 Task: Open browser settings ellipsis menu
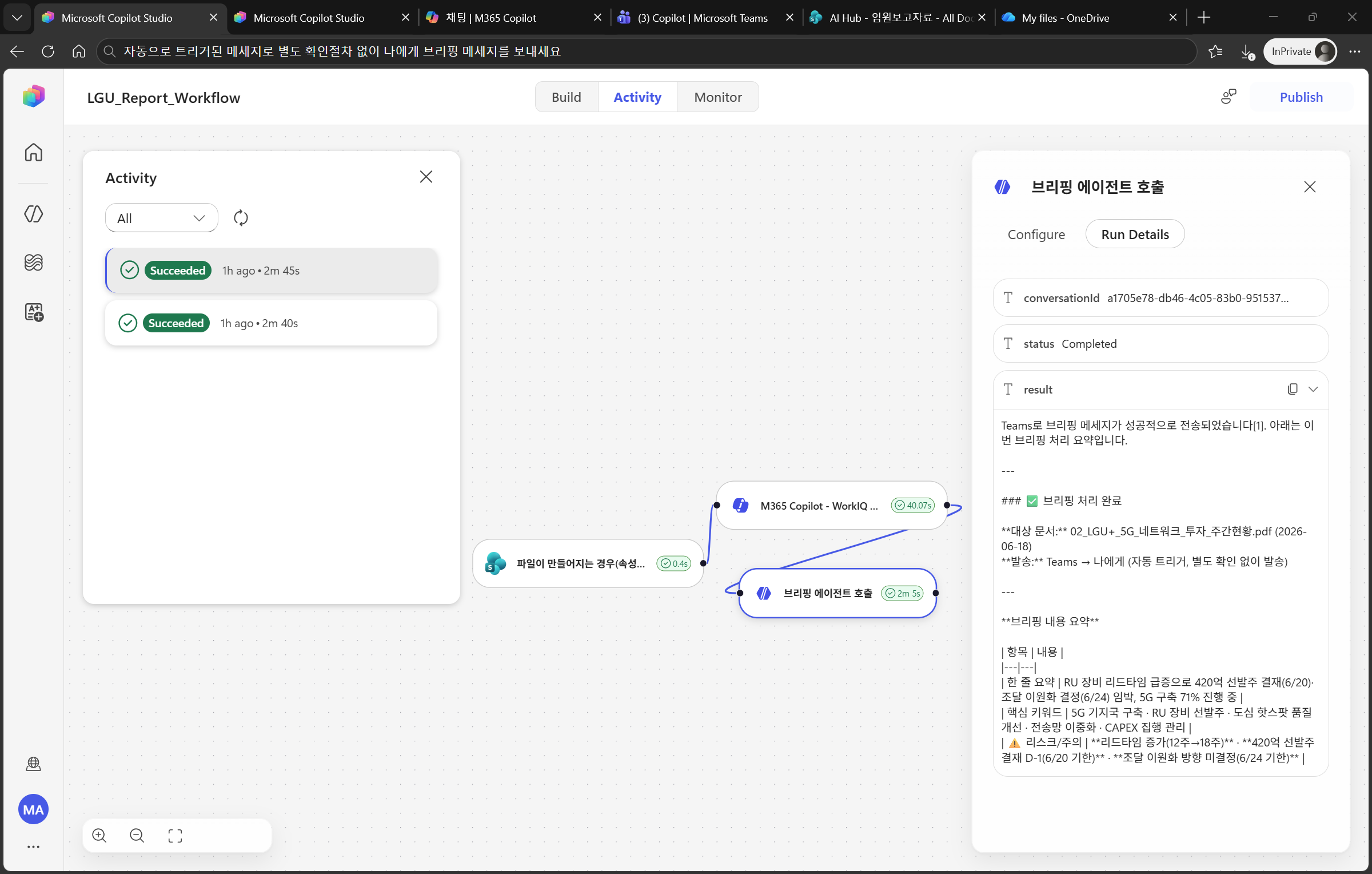click(1355, 51)
